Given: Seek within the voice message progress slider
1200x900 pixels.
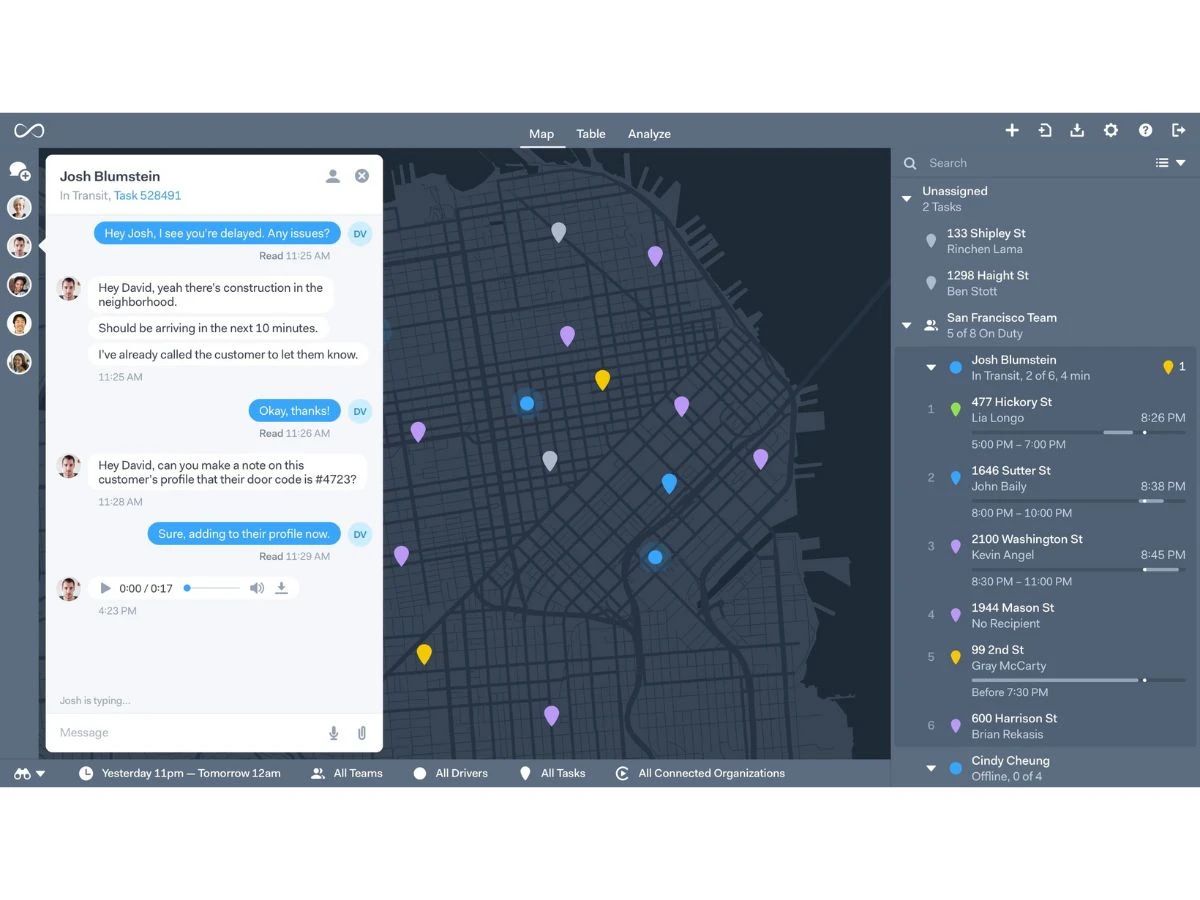Looking at the screenshot, I should 212,588.
